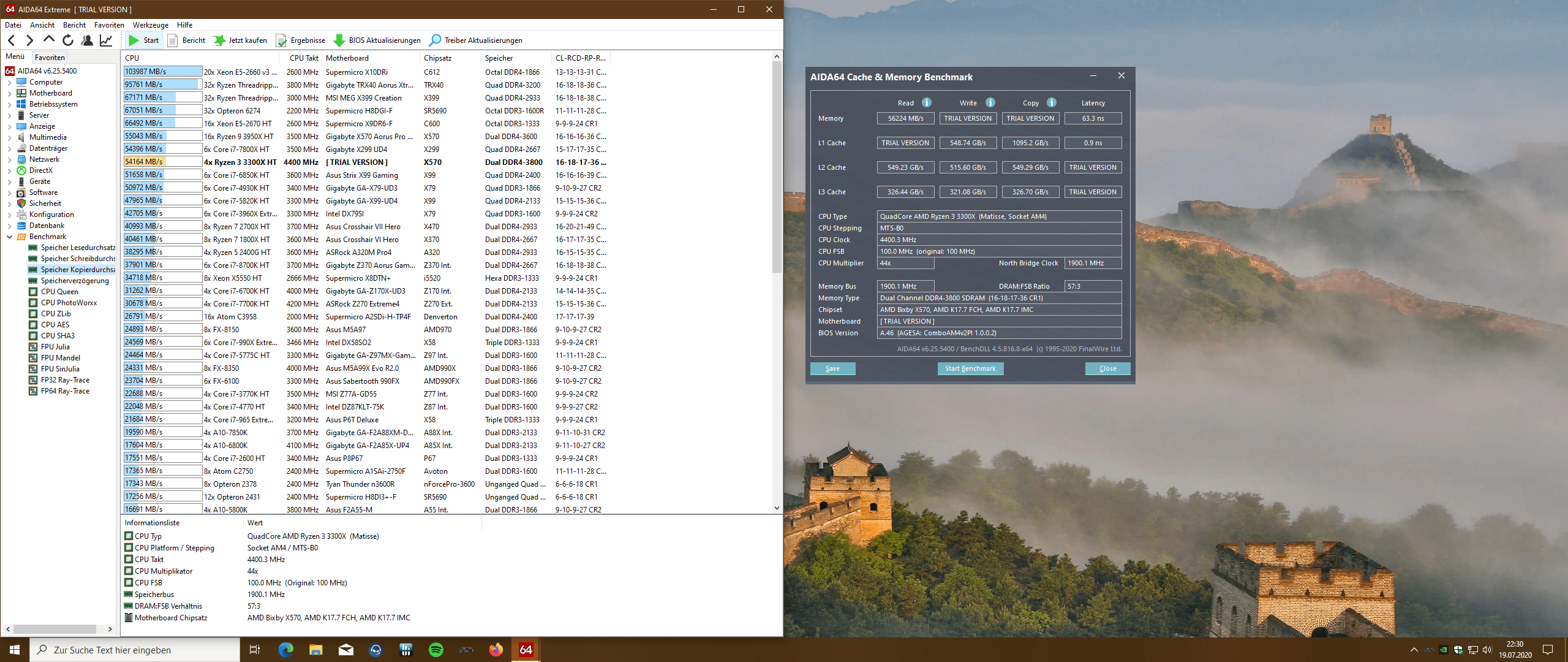Image resolution: width=1568 pixels, height=662 pixels.
Task: Click the Start Benchmark button
Action: pos(970,368)
